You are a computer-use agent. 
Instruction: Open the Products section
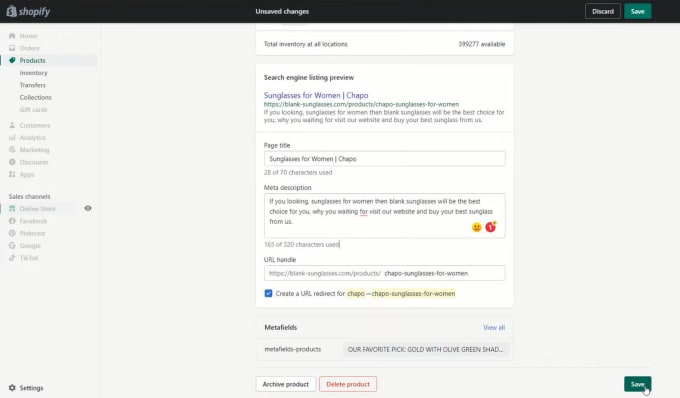click(x=32, y=60)
